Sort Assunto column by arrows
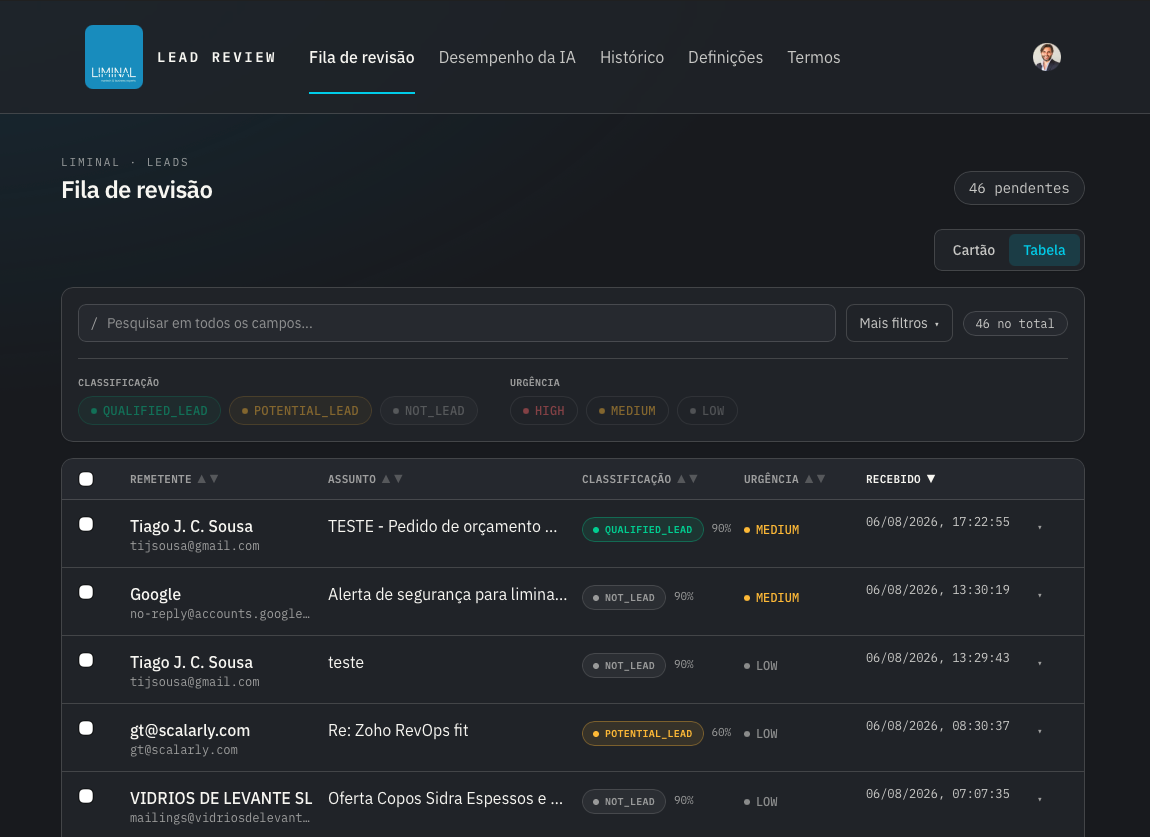Image resolution: width=1150 pixels, height=837 pixels. tap(392, 479)
